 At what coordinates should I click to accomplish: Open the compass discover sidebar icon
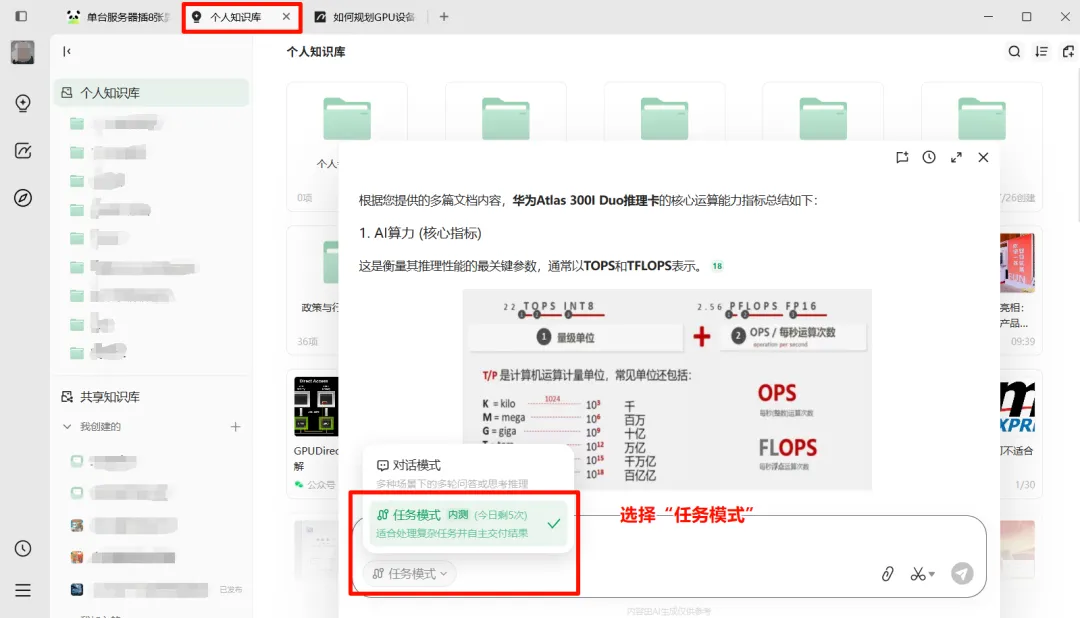23,198
